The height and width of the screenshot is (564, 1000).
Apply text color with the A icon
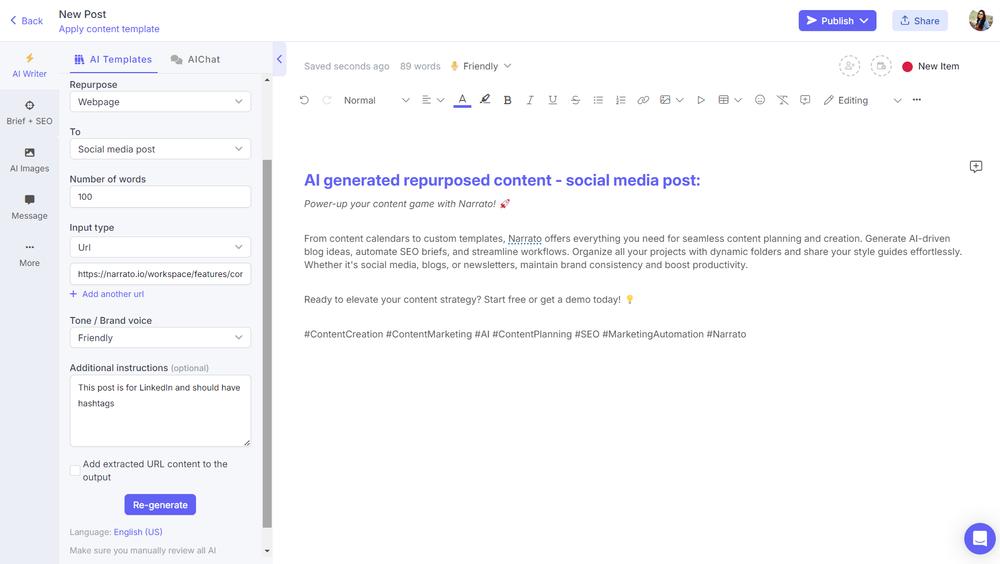(462, 100)
